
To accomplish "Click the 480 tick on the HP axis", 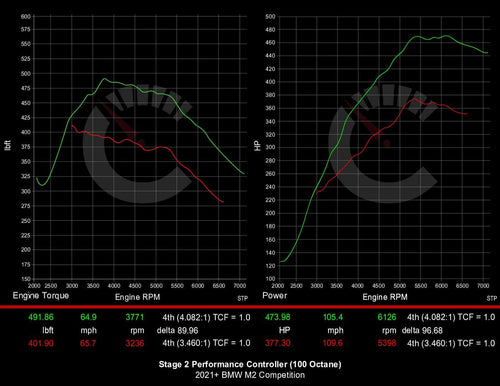I will [270, 30].
